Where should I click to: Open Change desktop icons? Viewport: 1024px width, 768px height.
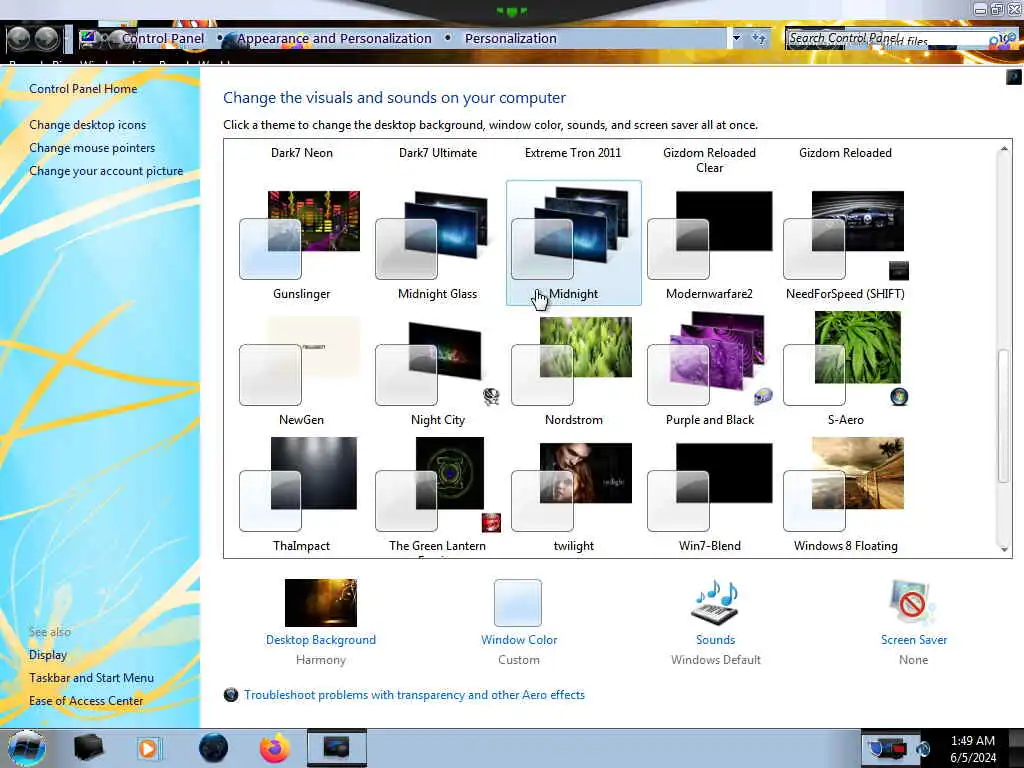click(88, 125)
